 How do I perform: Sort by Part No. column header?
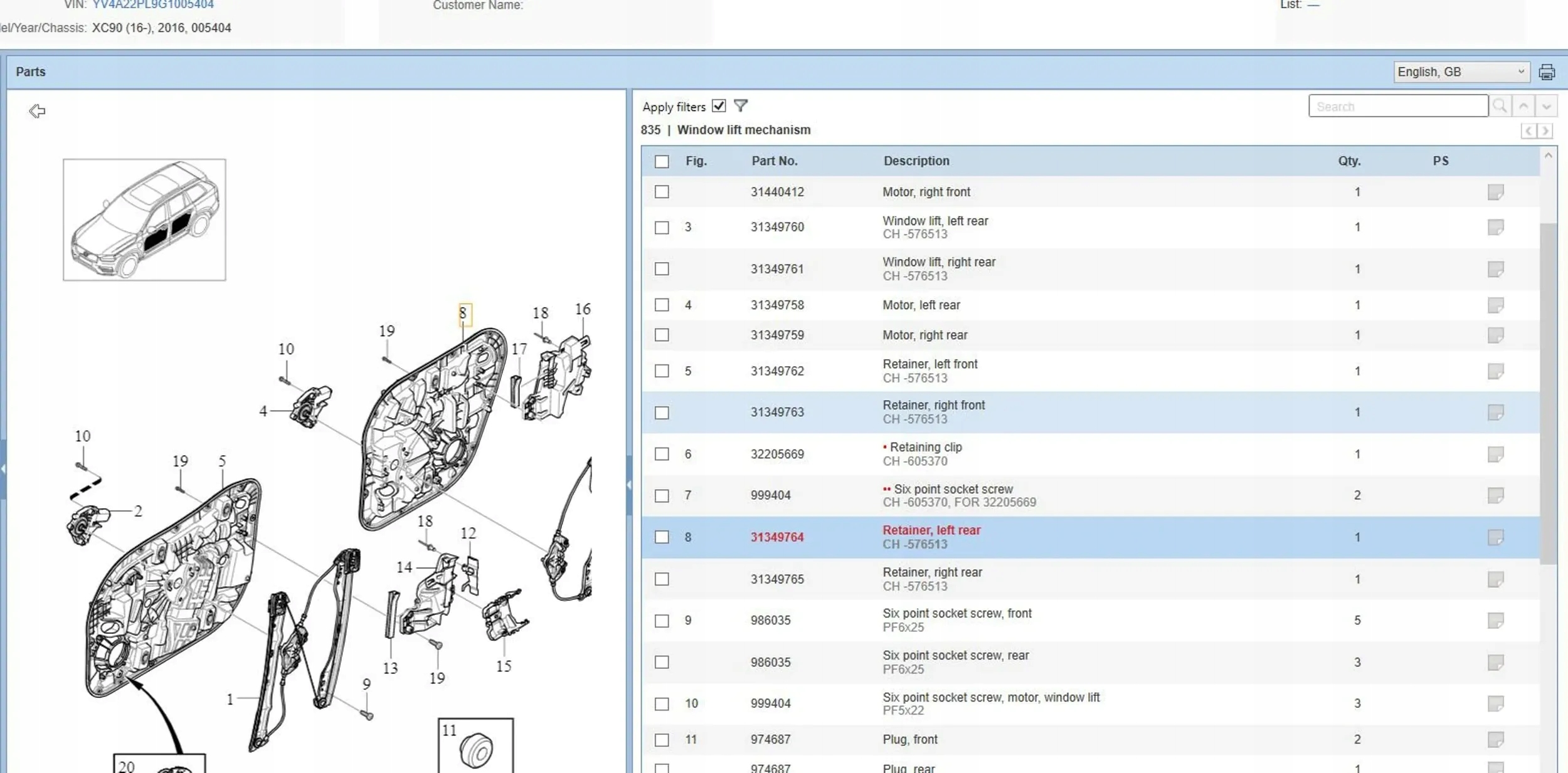click(775, 161)
